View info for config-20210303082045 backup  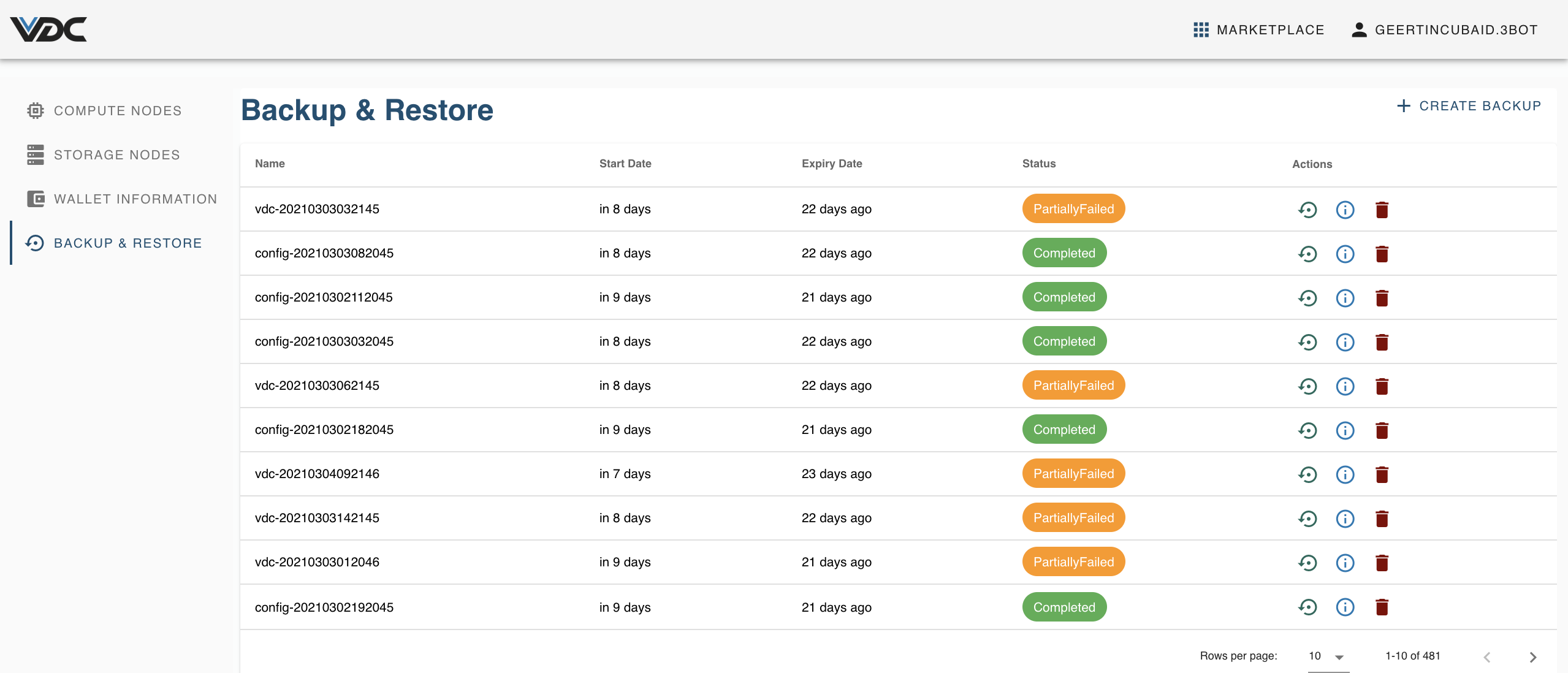(1345, 254)
